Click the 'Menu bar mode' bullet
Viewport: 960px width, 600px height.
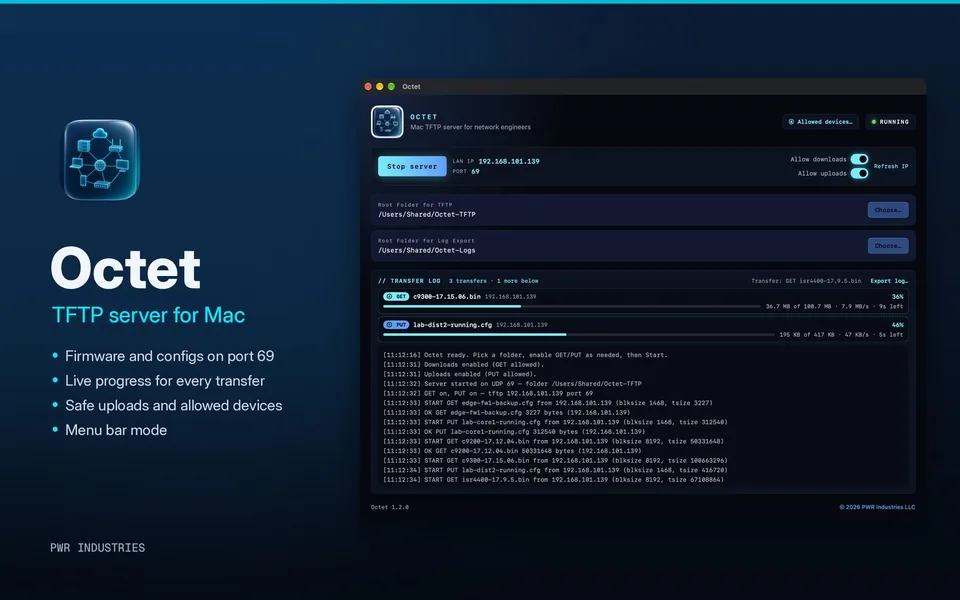point(116,430)
